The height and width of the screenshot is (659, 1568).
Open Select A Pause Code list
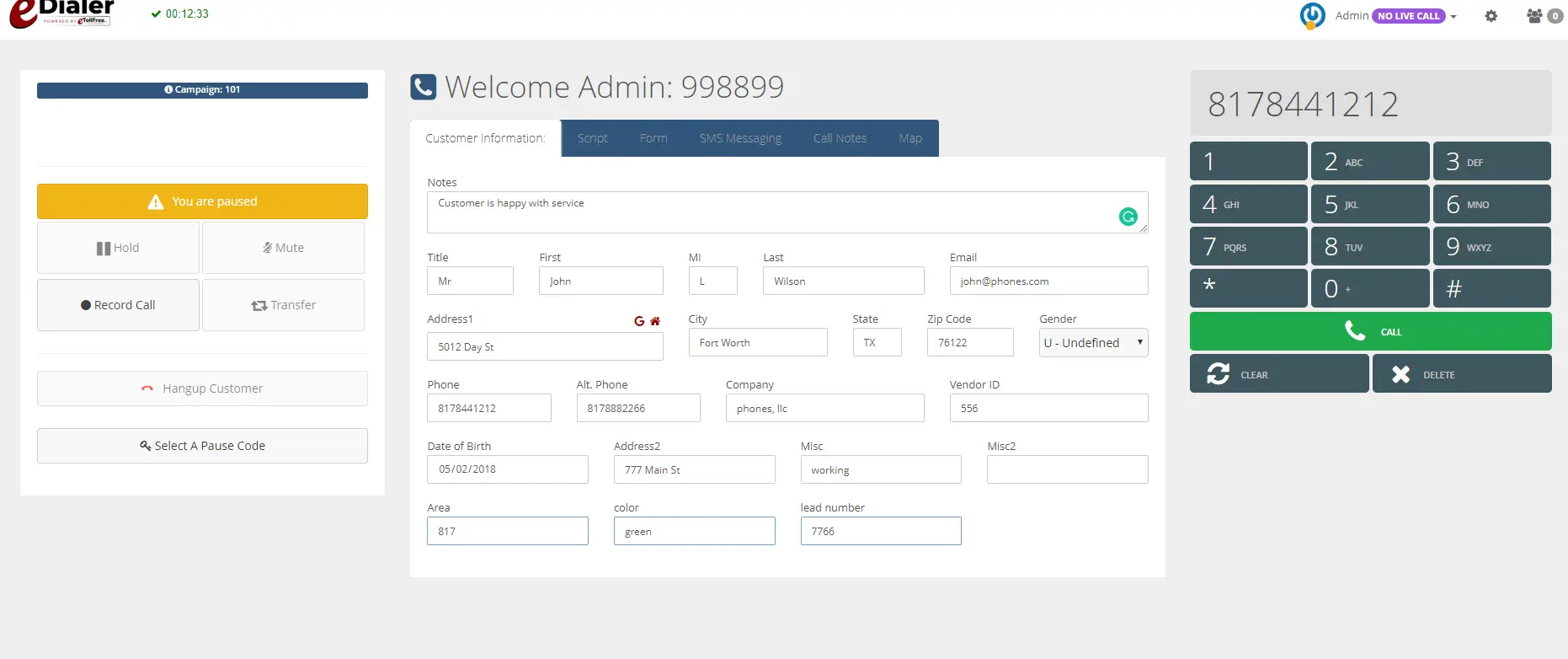pos(202,446)
